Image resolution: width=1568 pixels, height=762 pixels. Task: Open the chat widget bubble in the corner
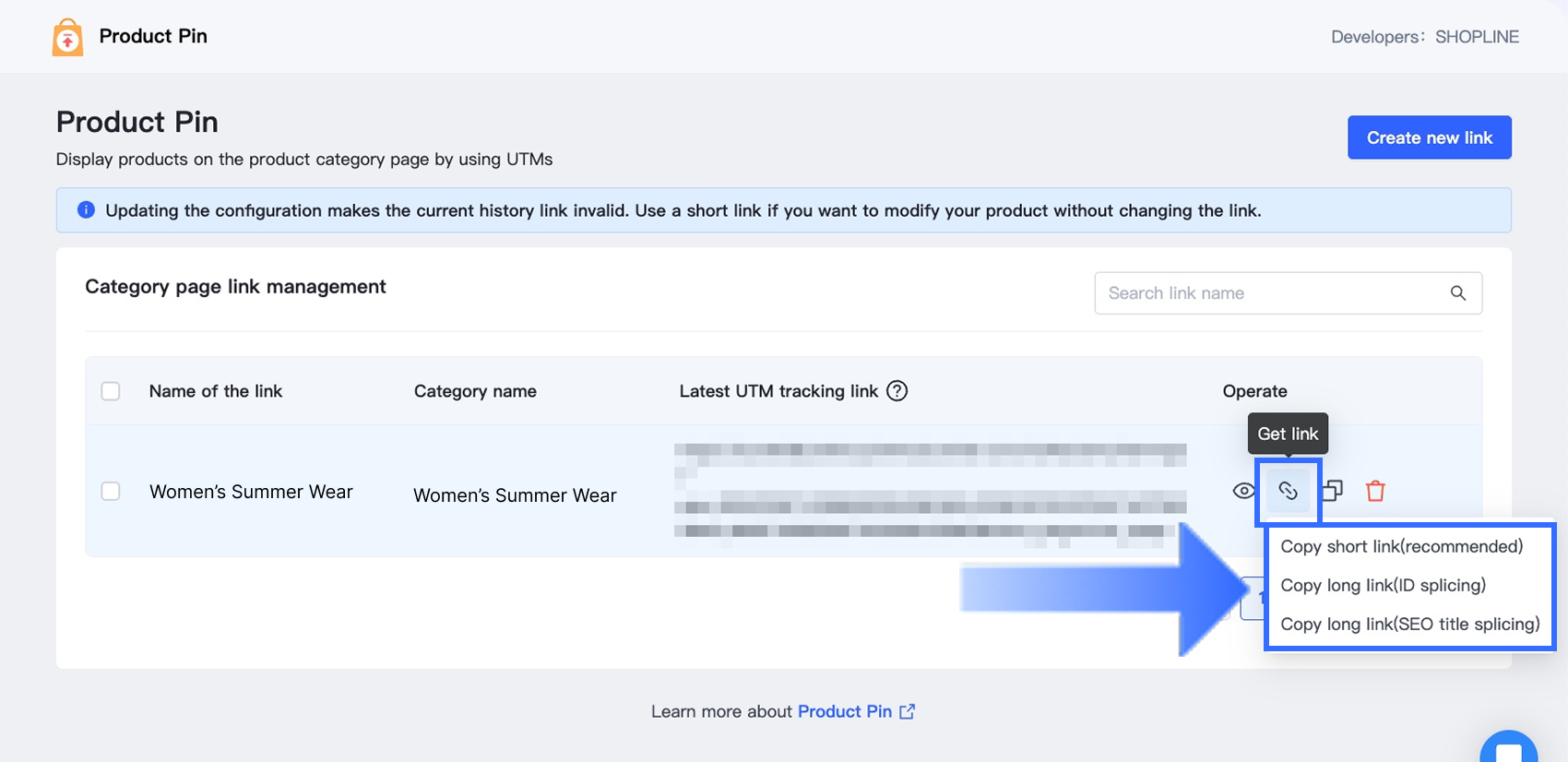[1508, 749]
